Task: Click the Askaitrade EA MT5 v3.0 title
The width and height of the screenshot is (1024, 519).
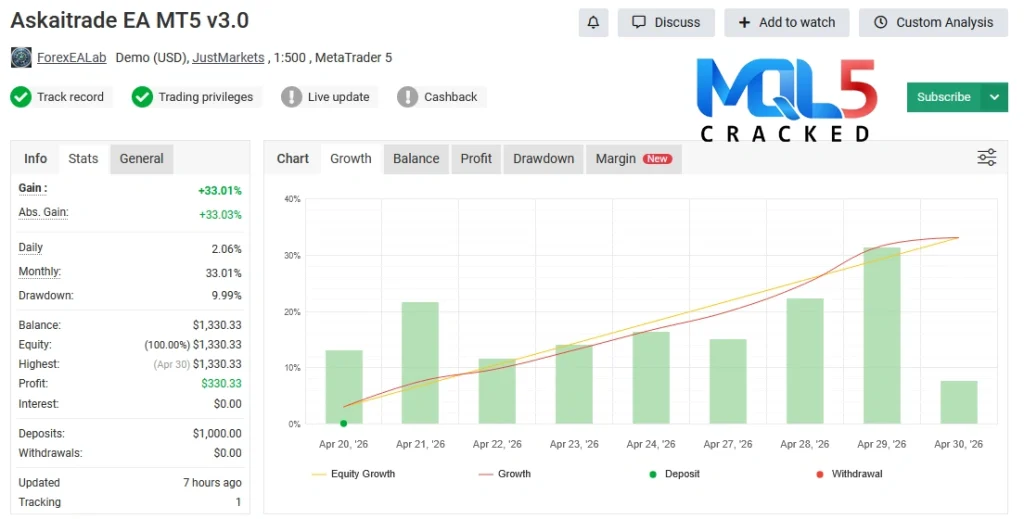Action: click(x=130, y=20)
